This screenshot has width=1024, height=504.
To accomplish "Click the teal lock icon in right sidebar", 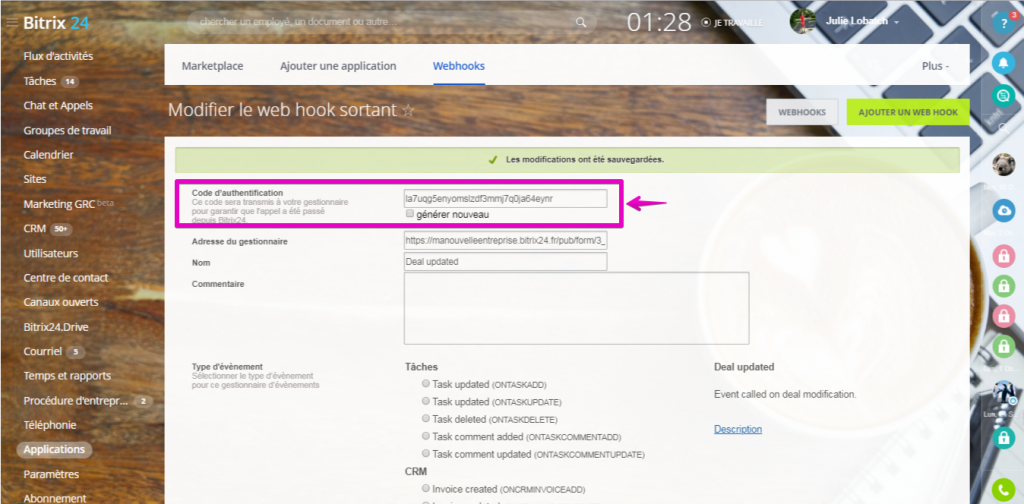I will pyautogui.click(x=1003, y=437).
